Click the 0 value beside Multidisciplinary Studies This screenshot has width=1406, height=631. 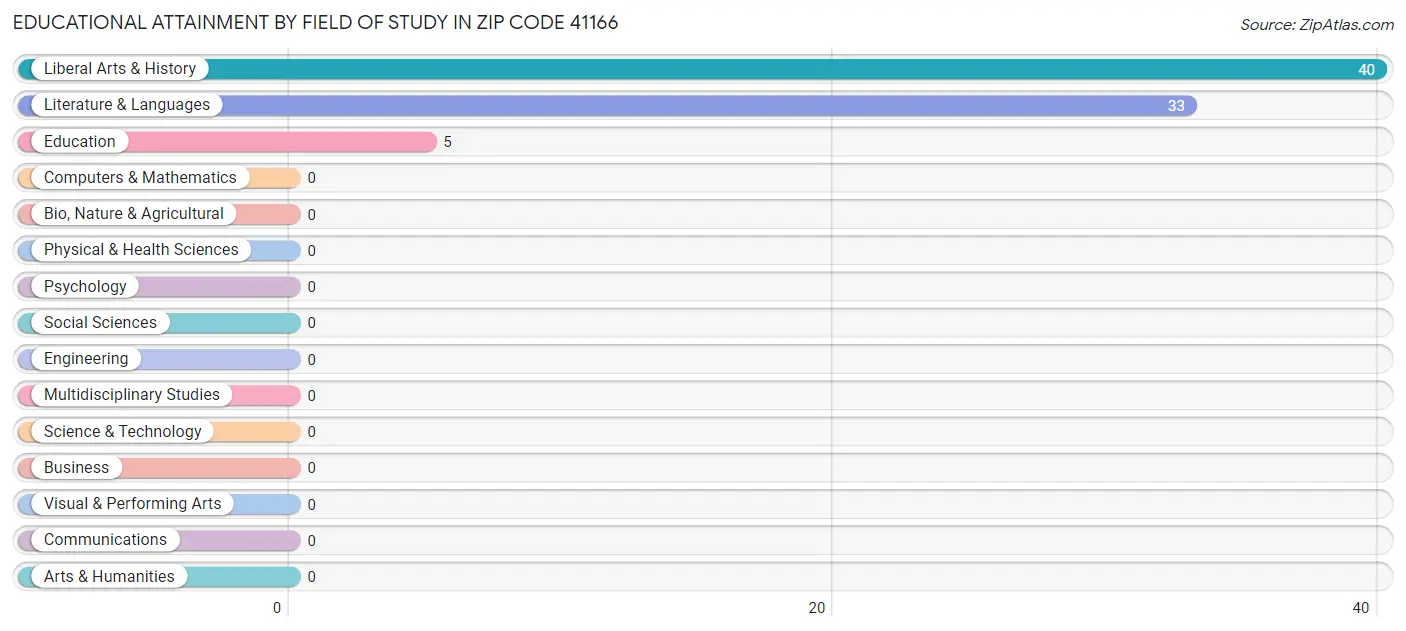[x=312, y=396]
